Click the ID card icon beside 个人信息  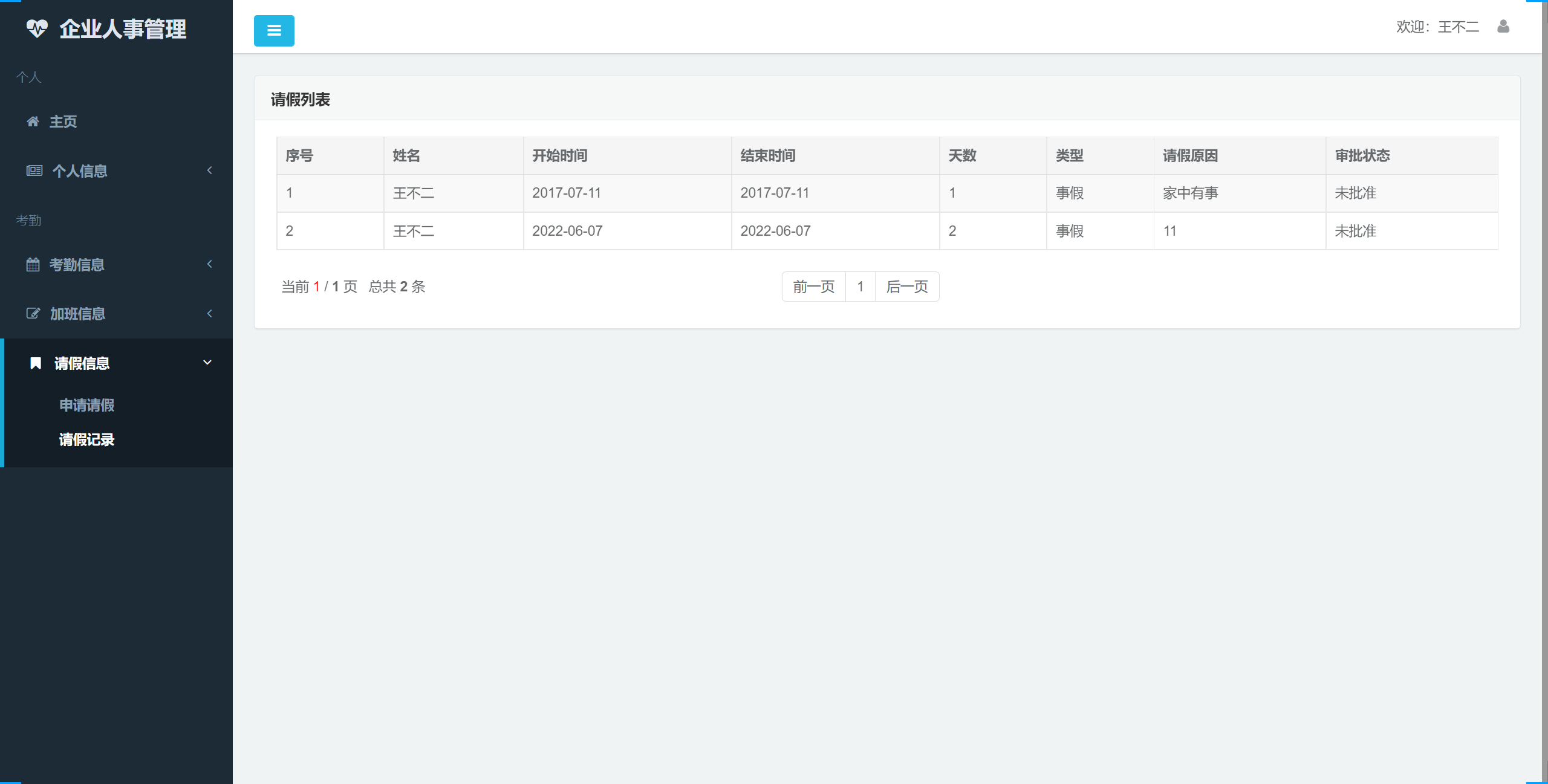34,171
